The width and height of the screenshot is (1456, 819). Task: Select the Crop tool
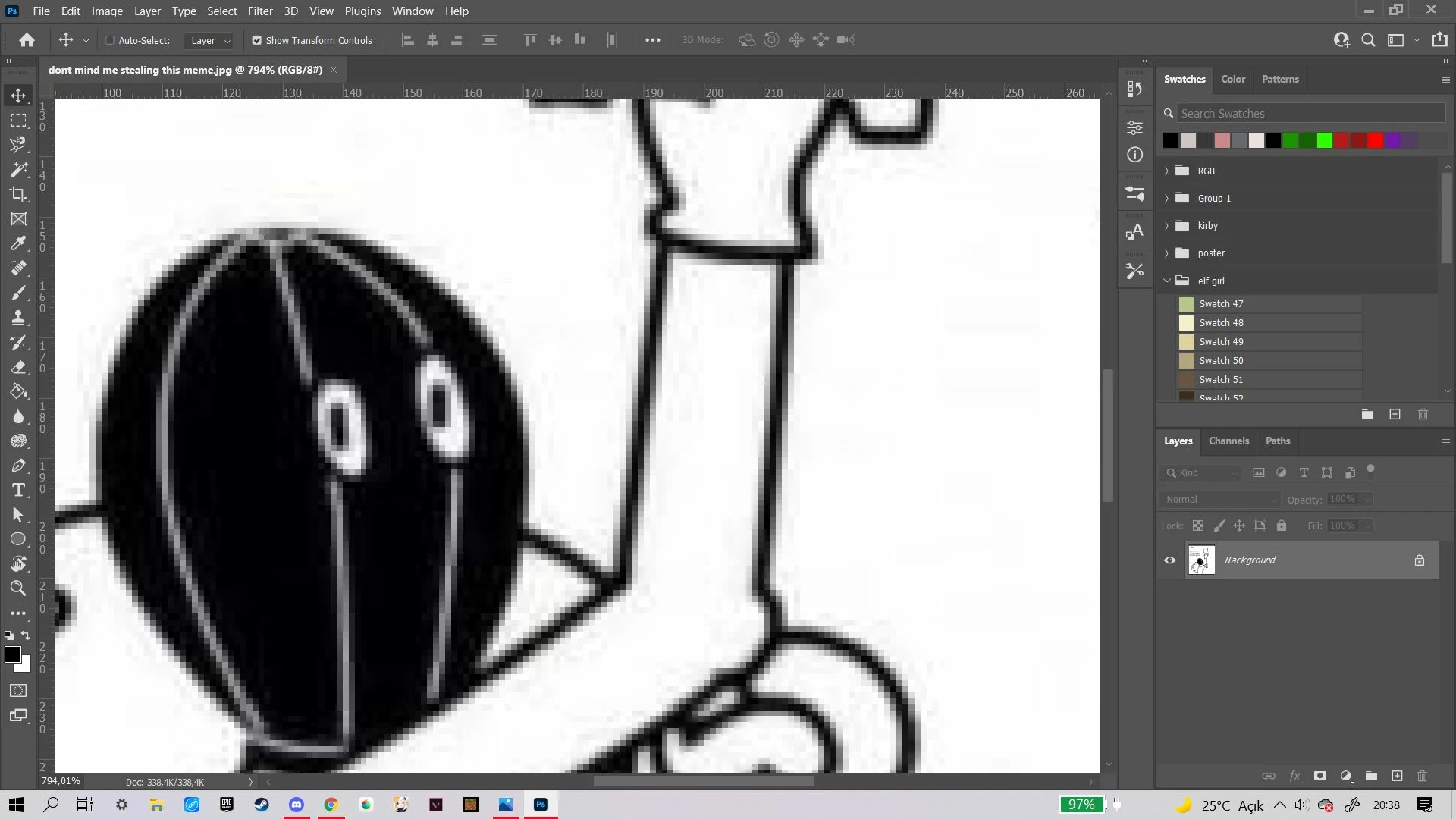[18, 194]
